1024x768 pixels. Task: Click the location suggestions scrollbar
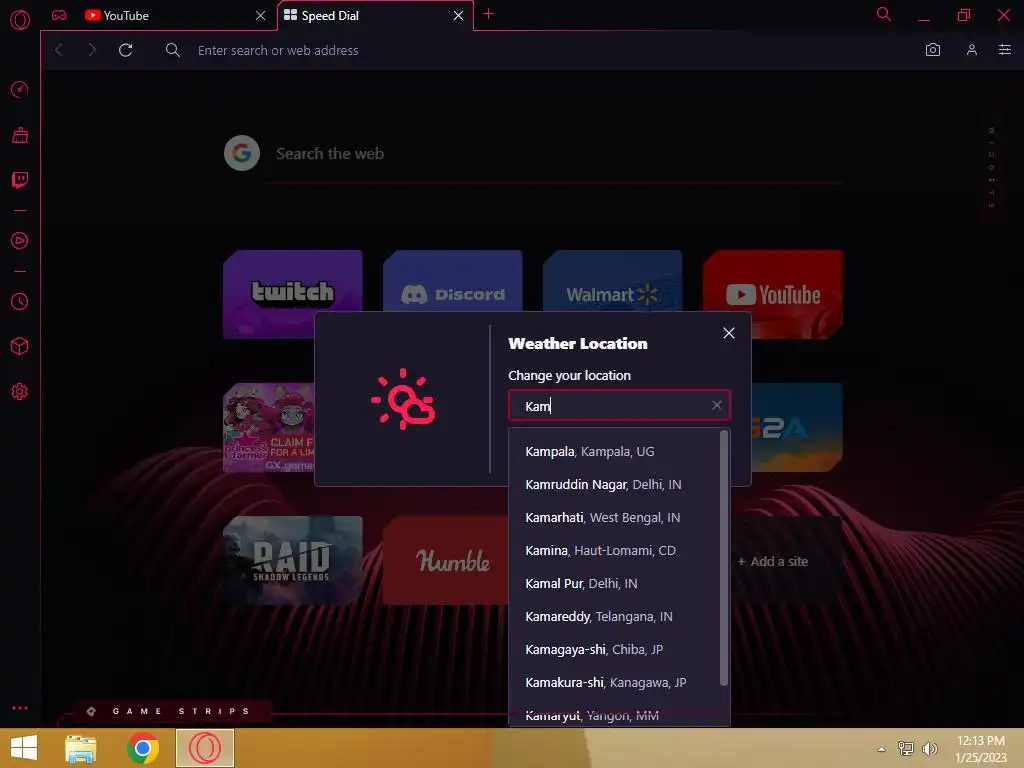pos(724,558)
